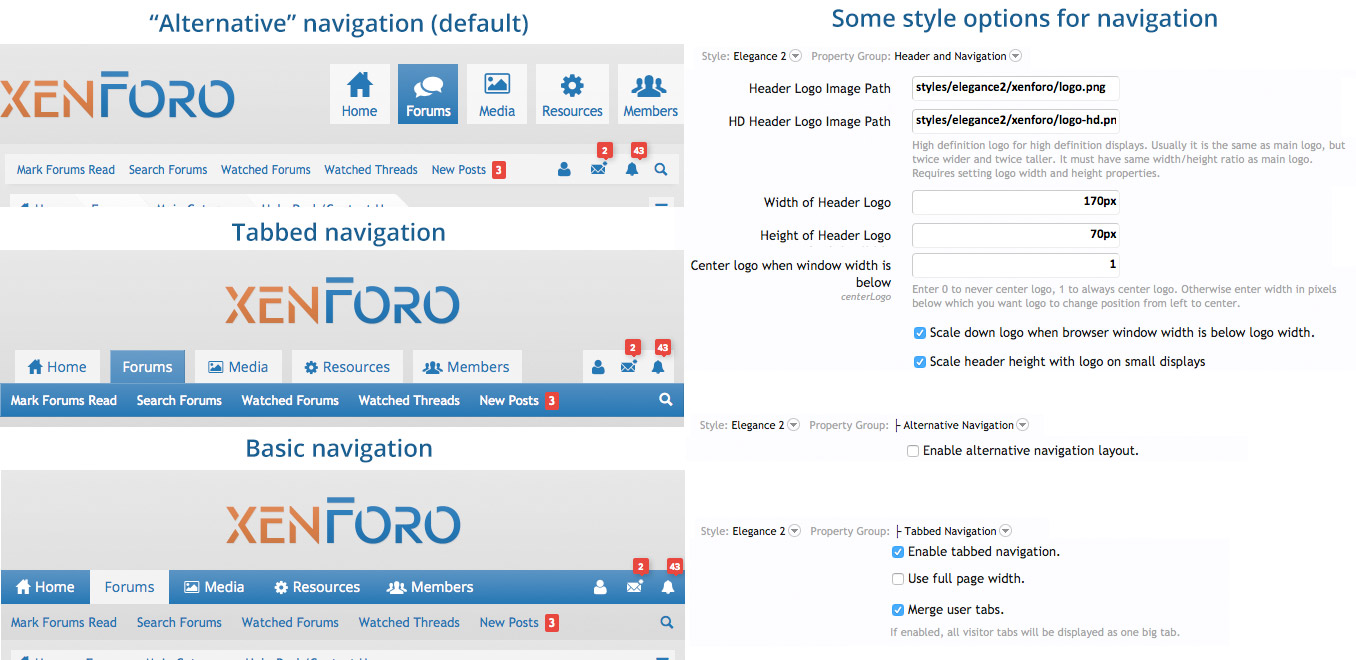1356x660 pixels.
Task: Select Forums tab in Tabbed navigation
Action: click(x=147, y=367)
